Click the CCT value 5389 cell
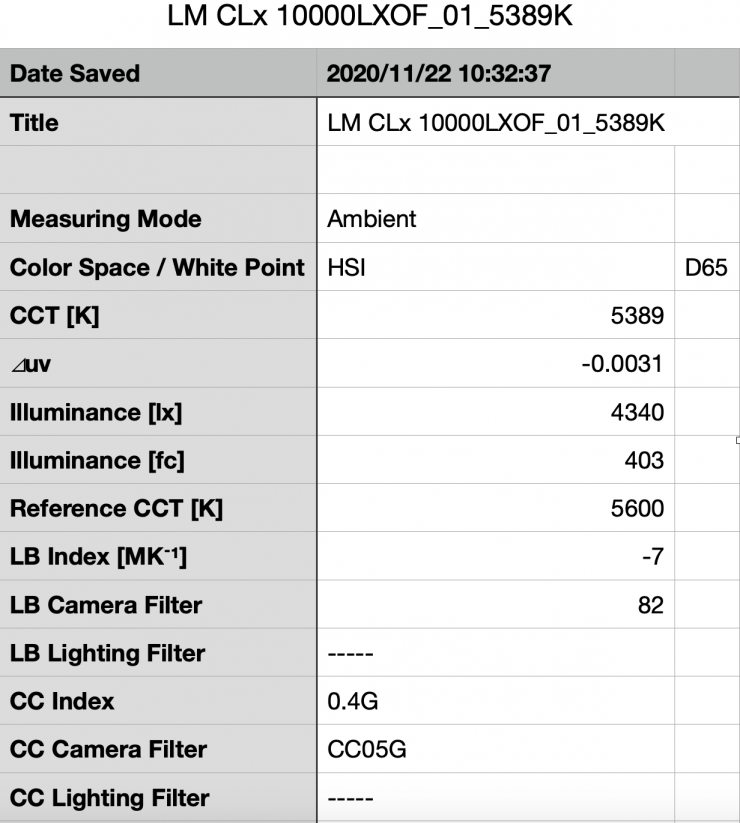The width and height of the screenshot is (740, 823). [496, 316]
